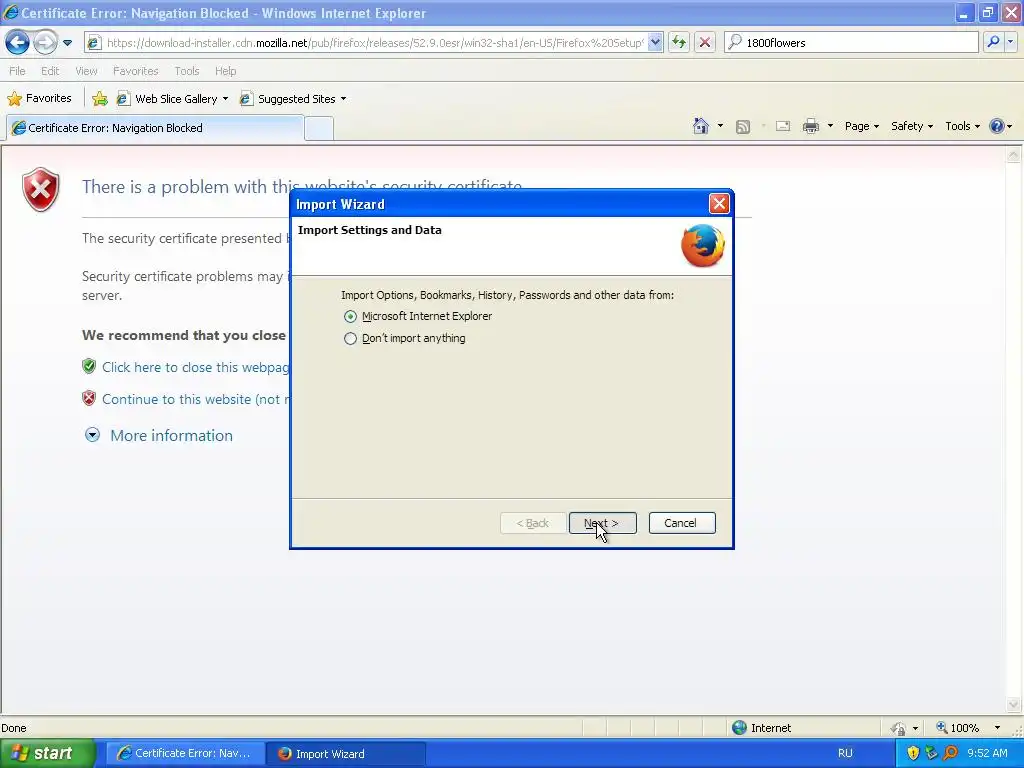Click the blue Help question icon
The image size is (1024, 768).
coord(997,126)
